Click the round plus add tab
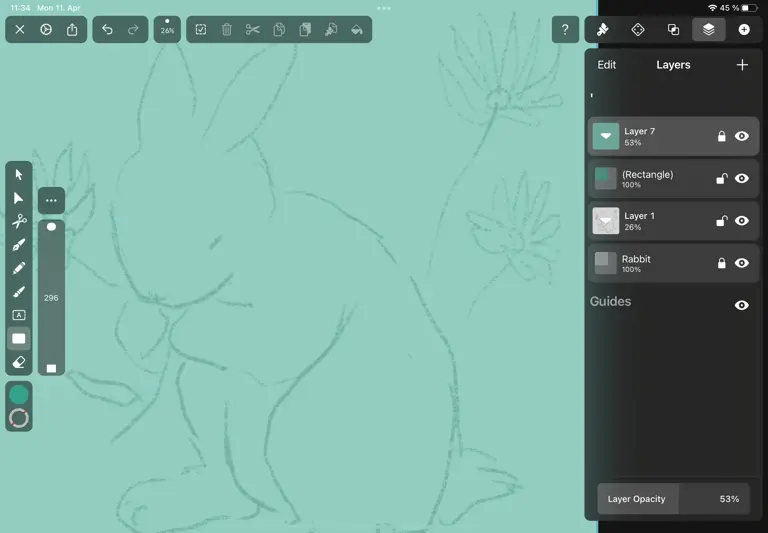The width and height of the screenshot is (768, 533). (x=744, y=30)
